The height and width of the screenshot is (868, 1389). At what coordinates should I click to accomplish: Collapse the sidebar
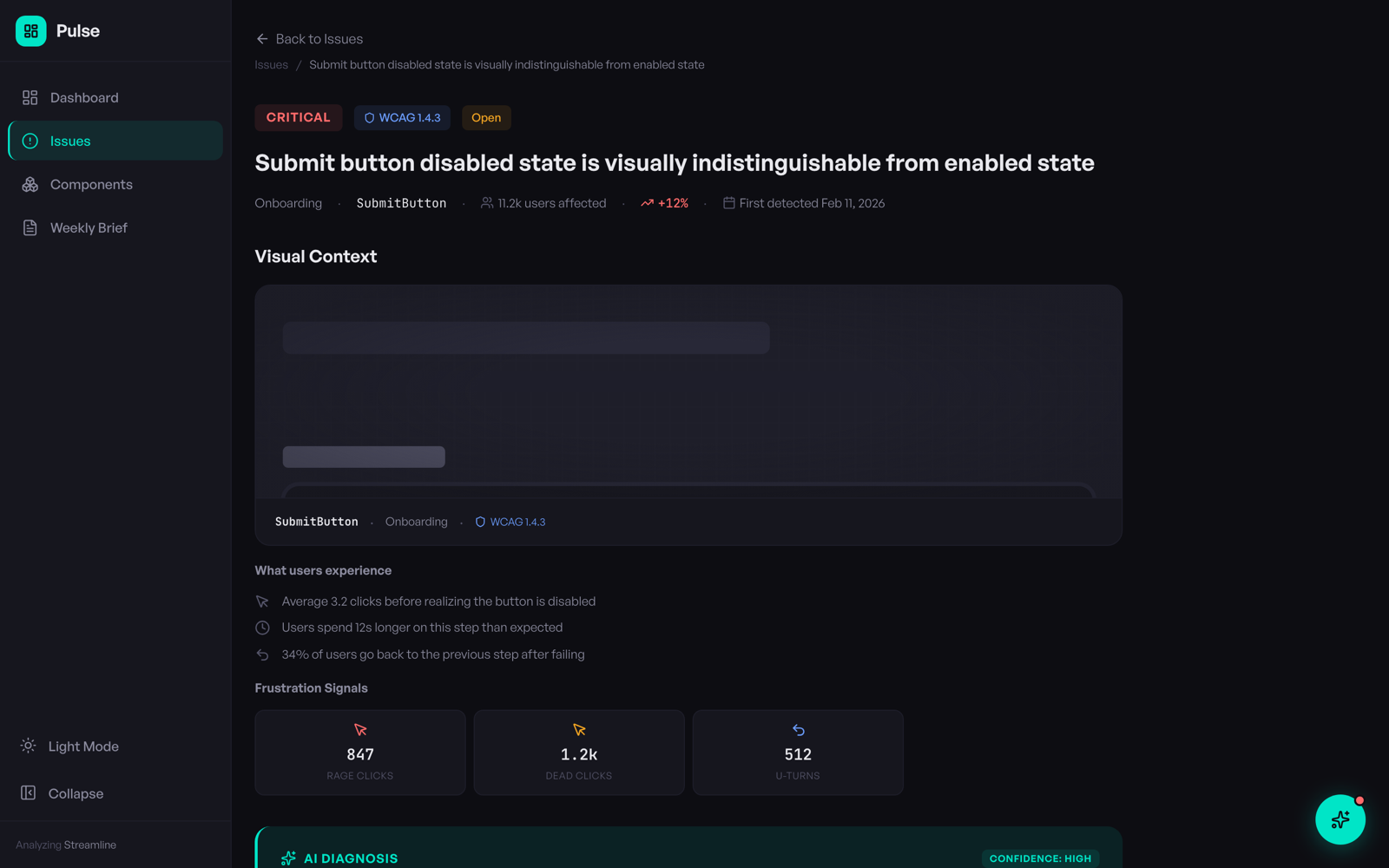point(75,792)
